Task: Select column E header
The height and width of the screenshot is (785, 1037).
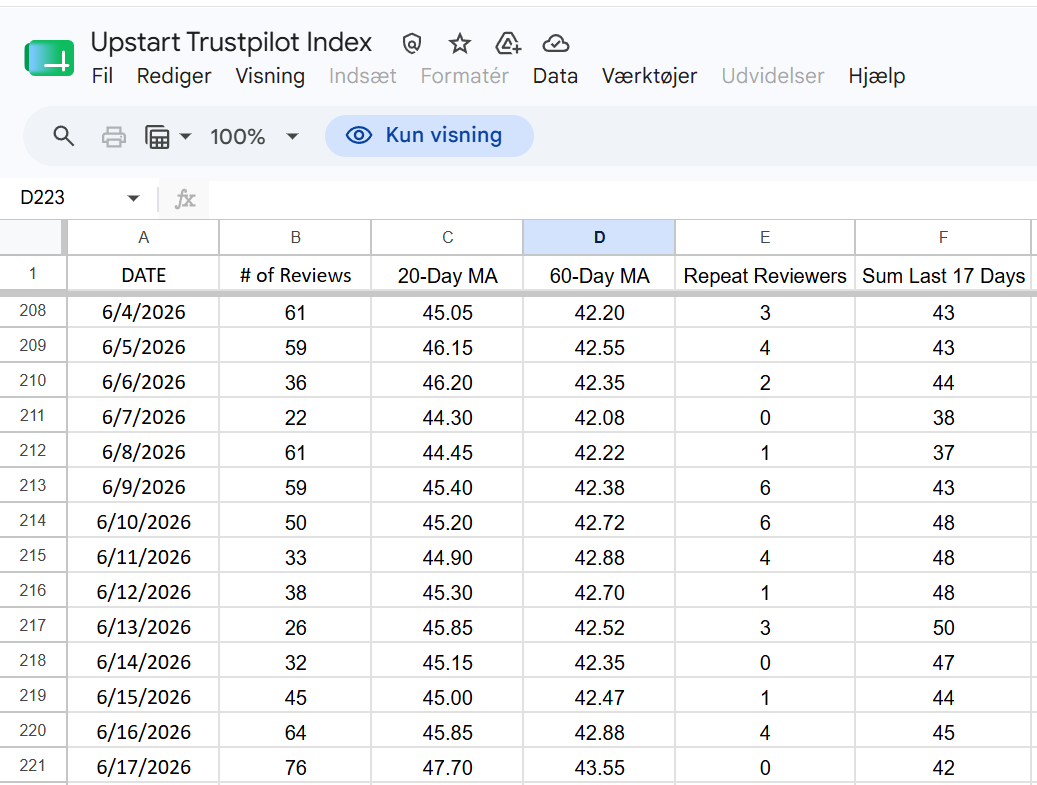Action: [765, 237]
